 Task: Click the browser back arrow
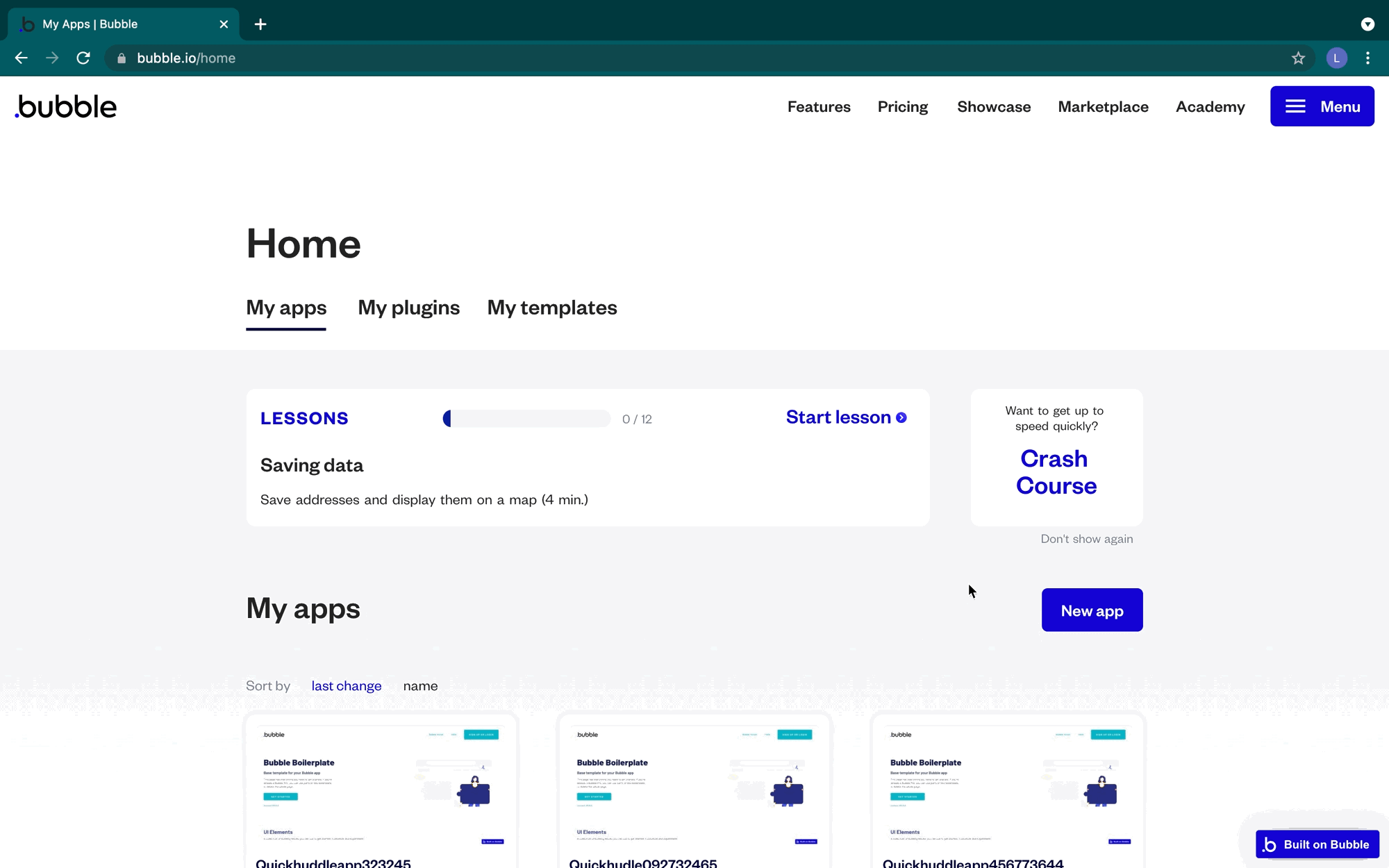(21, 58)
